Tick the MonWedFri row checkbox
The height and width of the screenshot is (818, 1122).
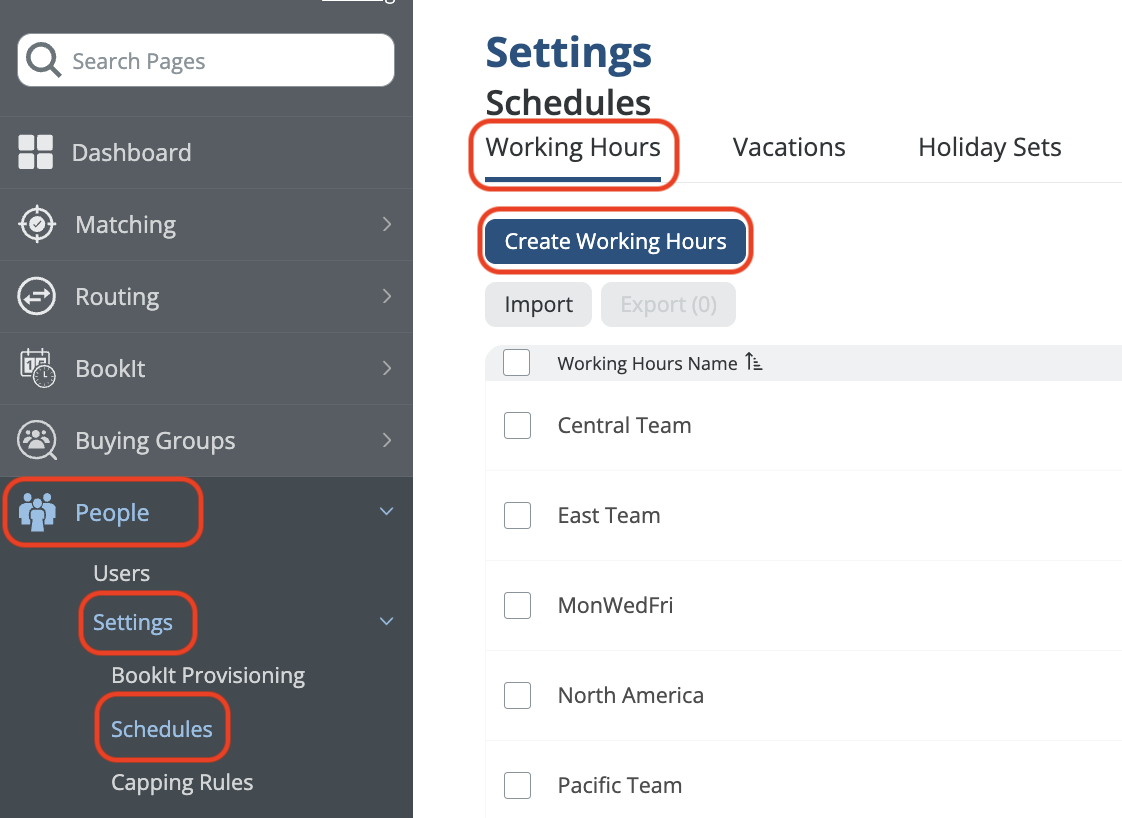pos(517,606)
